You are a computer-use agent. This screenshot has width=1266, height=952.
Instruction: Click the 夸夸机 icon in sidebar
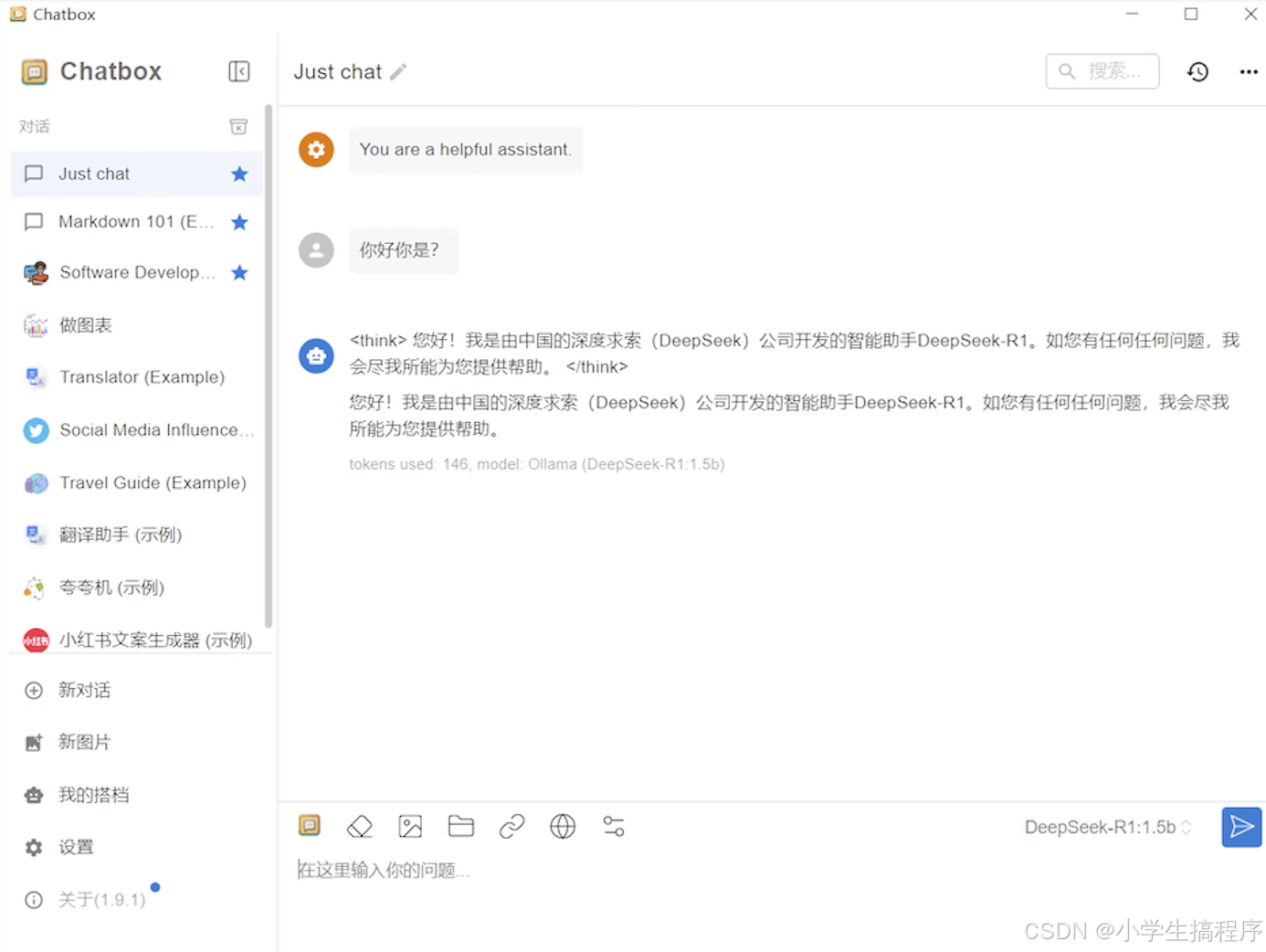click(x=36, y=587)
